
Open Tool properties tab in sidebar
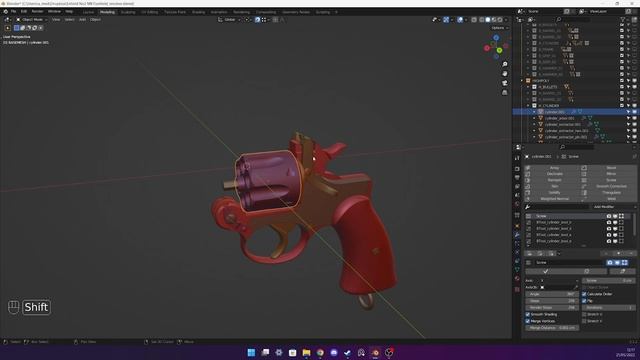pos(517,158)
